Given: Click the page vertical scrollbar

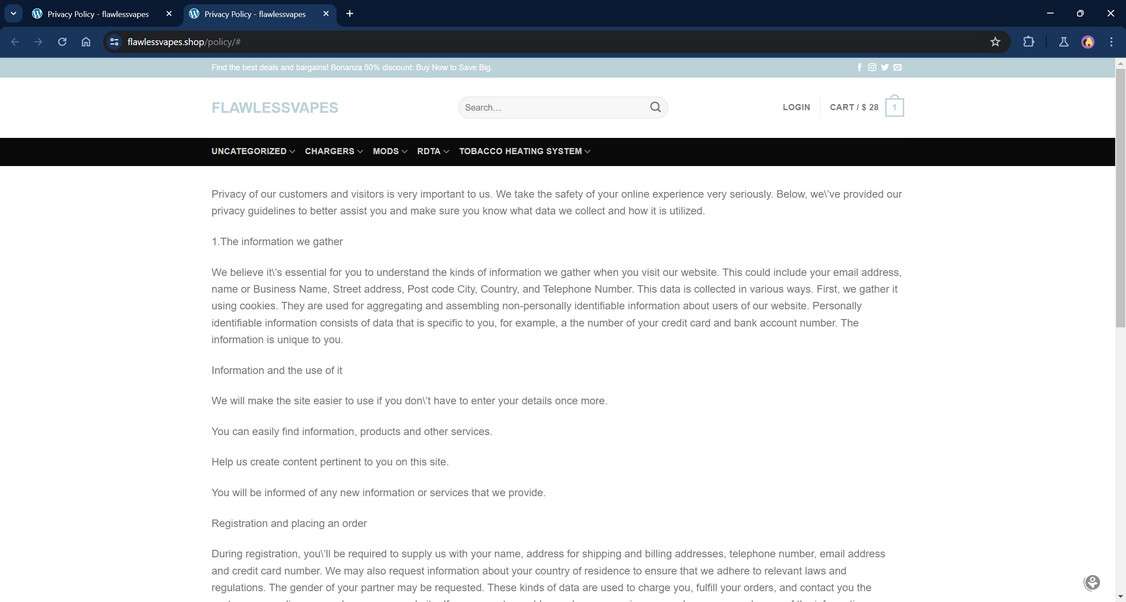Looking at the screenshot, I should point(1120,198).
